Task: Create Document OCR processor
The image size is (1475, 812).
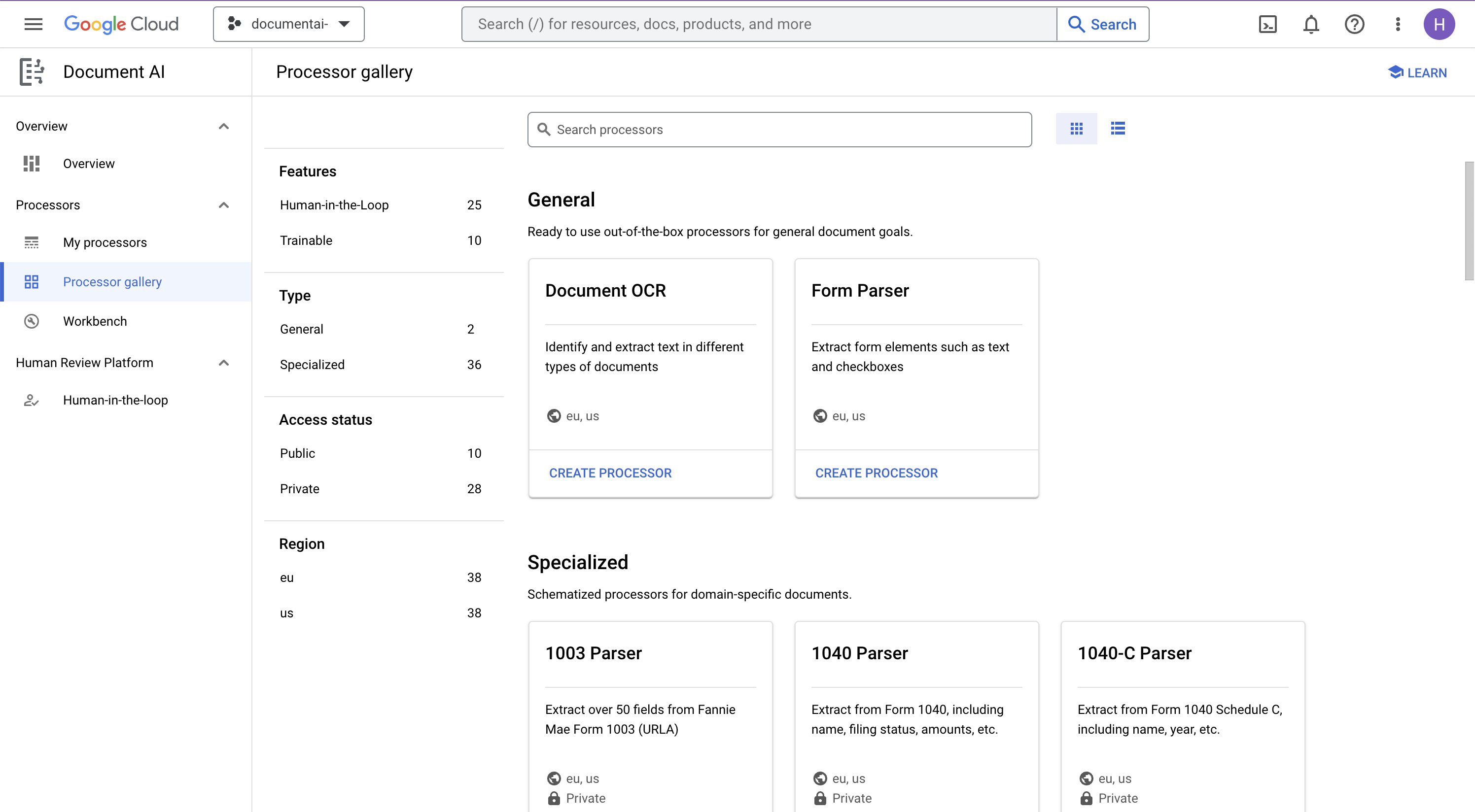Action: tap(610, 472)
